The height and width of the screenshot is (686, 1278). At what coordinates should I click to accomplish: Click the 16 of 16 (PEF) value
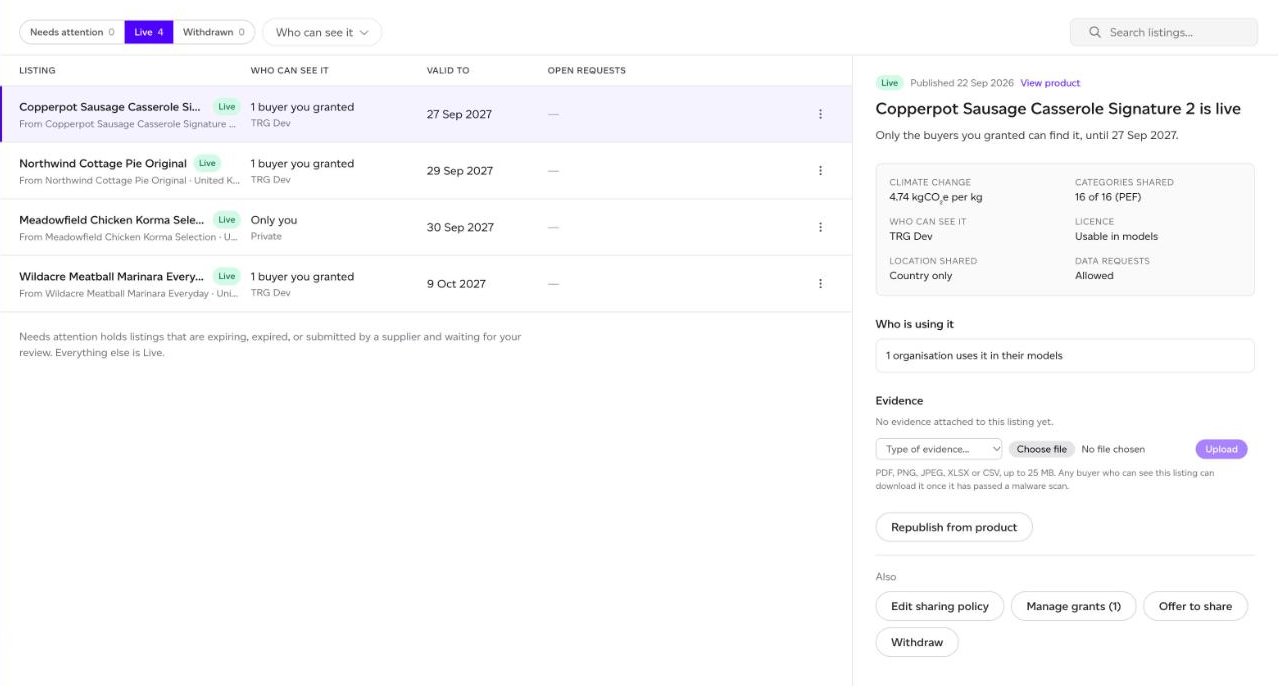tap(1108, 197)
